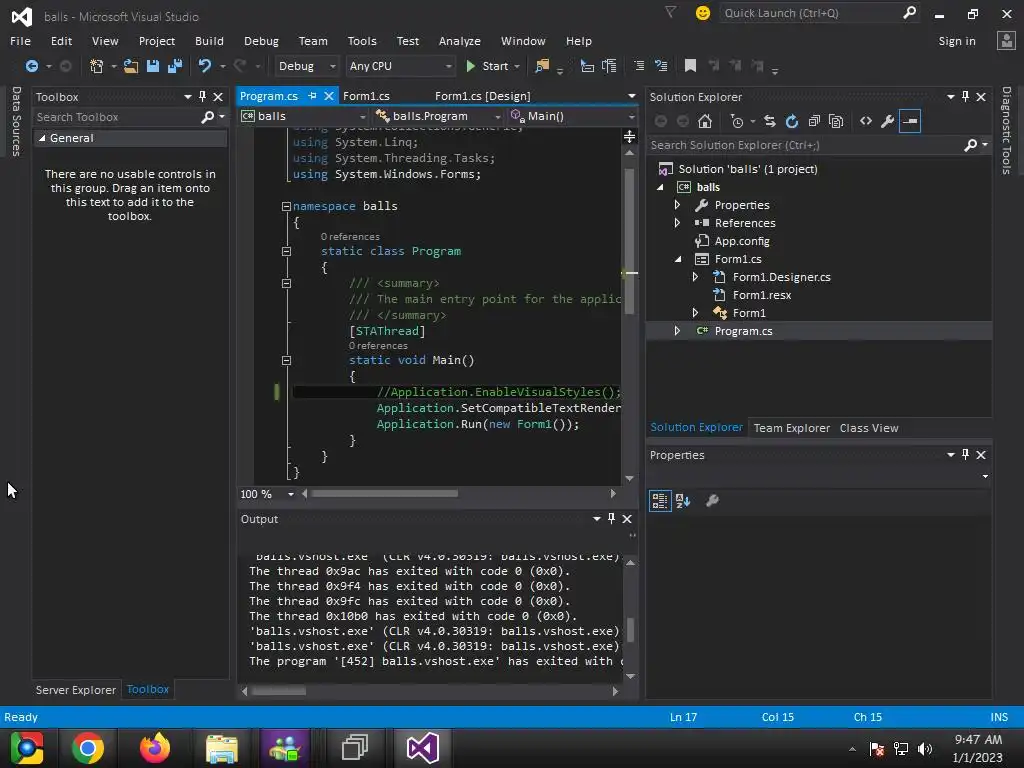Image resolution: width=1024 pixels, height=768 pixels.
Task: Collapse the General group in Toolbox
Action: pos(42,138)
